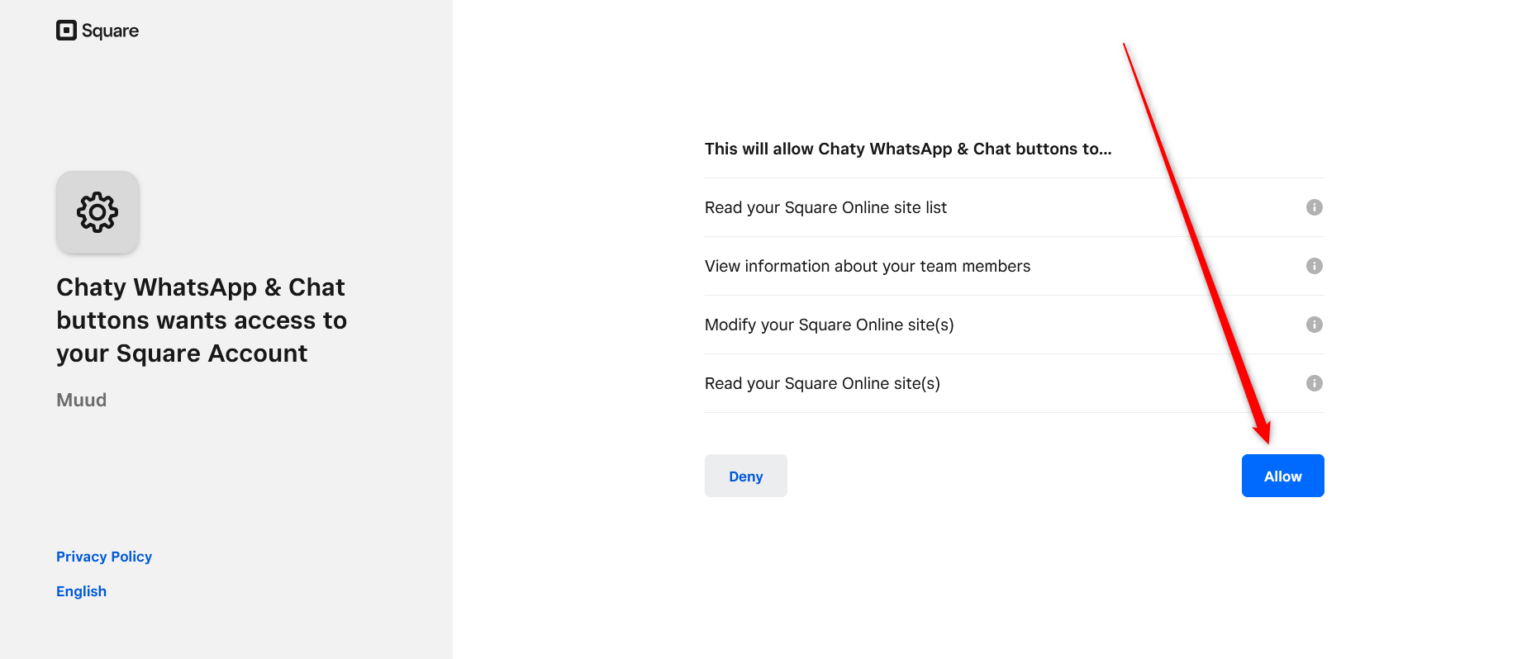Click the Muud account name
Viewport: 1536px width, 659px height.
[81, 399]
